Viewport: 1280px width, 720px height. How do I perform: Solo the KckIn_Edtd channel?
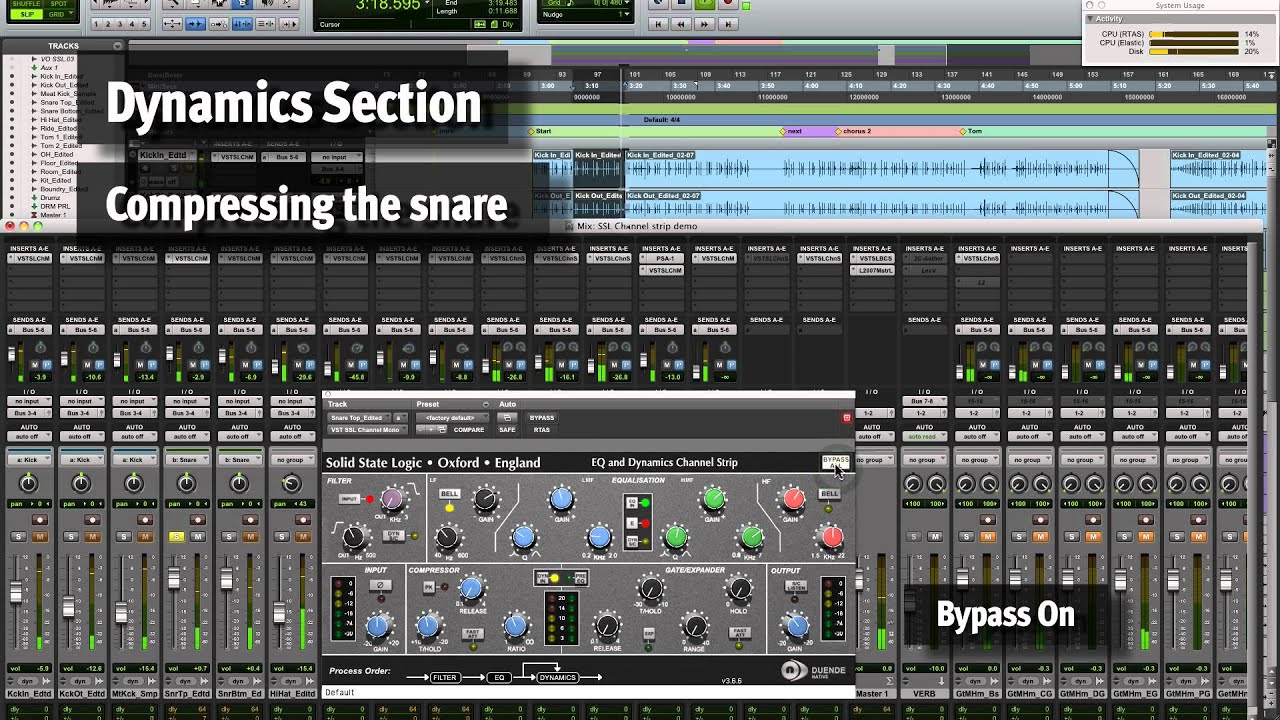pos(18,537)
